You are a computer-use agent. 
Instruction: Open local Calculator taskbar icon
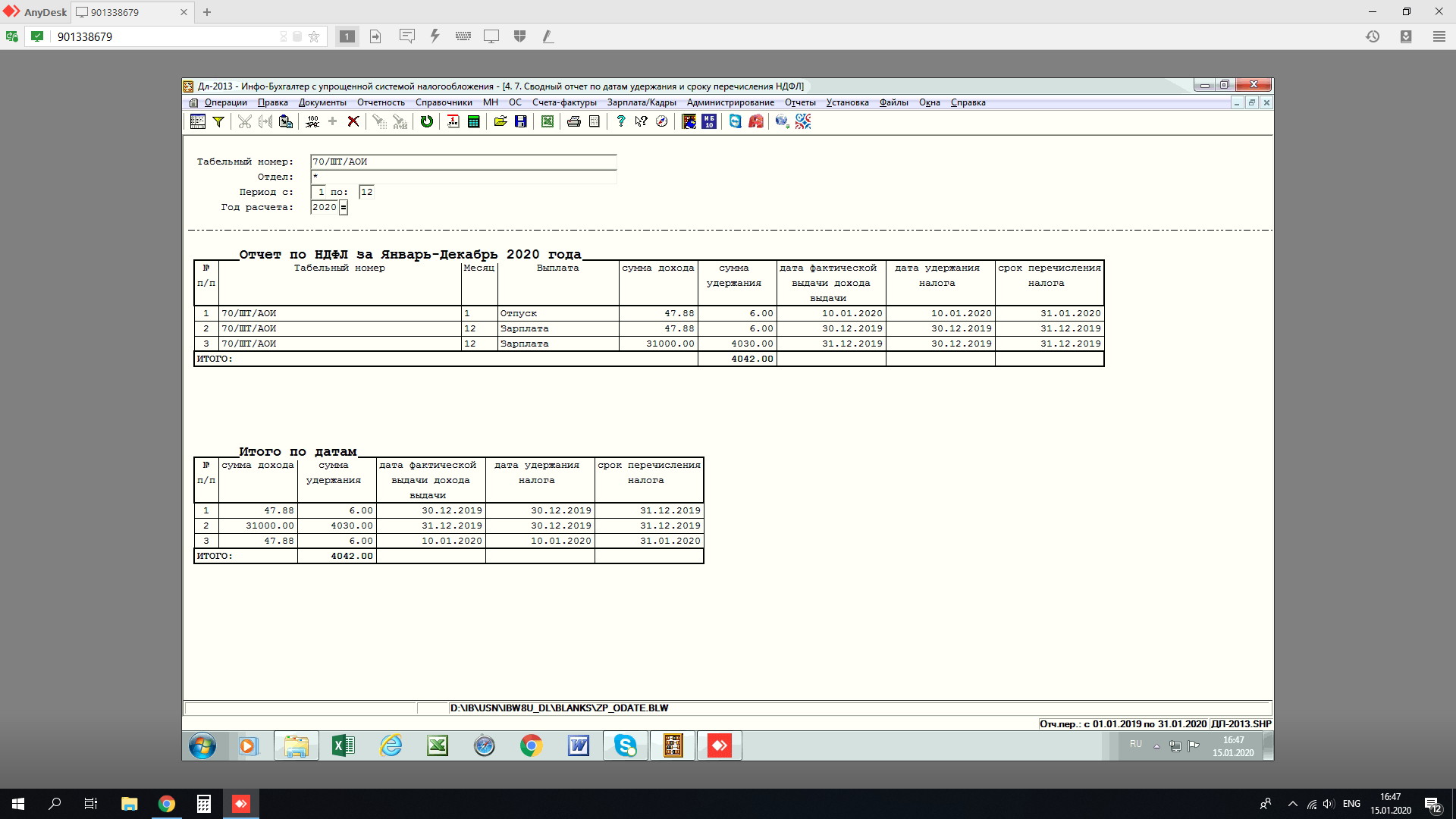(203, 804)
